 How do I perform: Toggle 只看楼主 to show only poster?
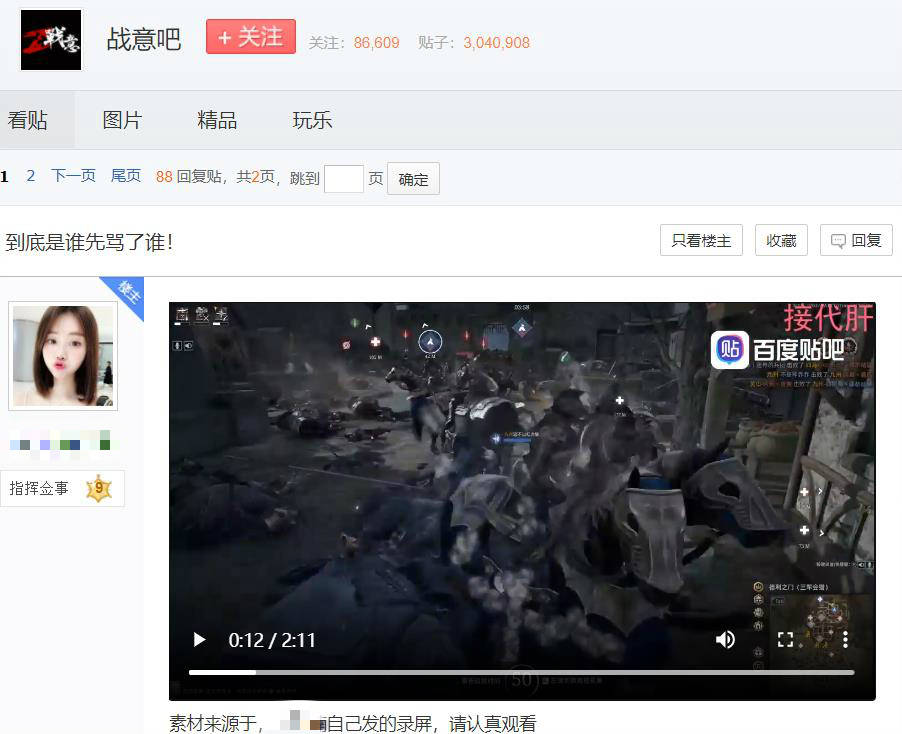coord(701,240)
